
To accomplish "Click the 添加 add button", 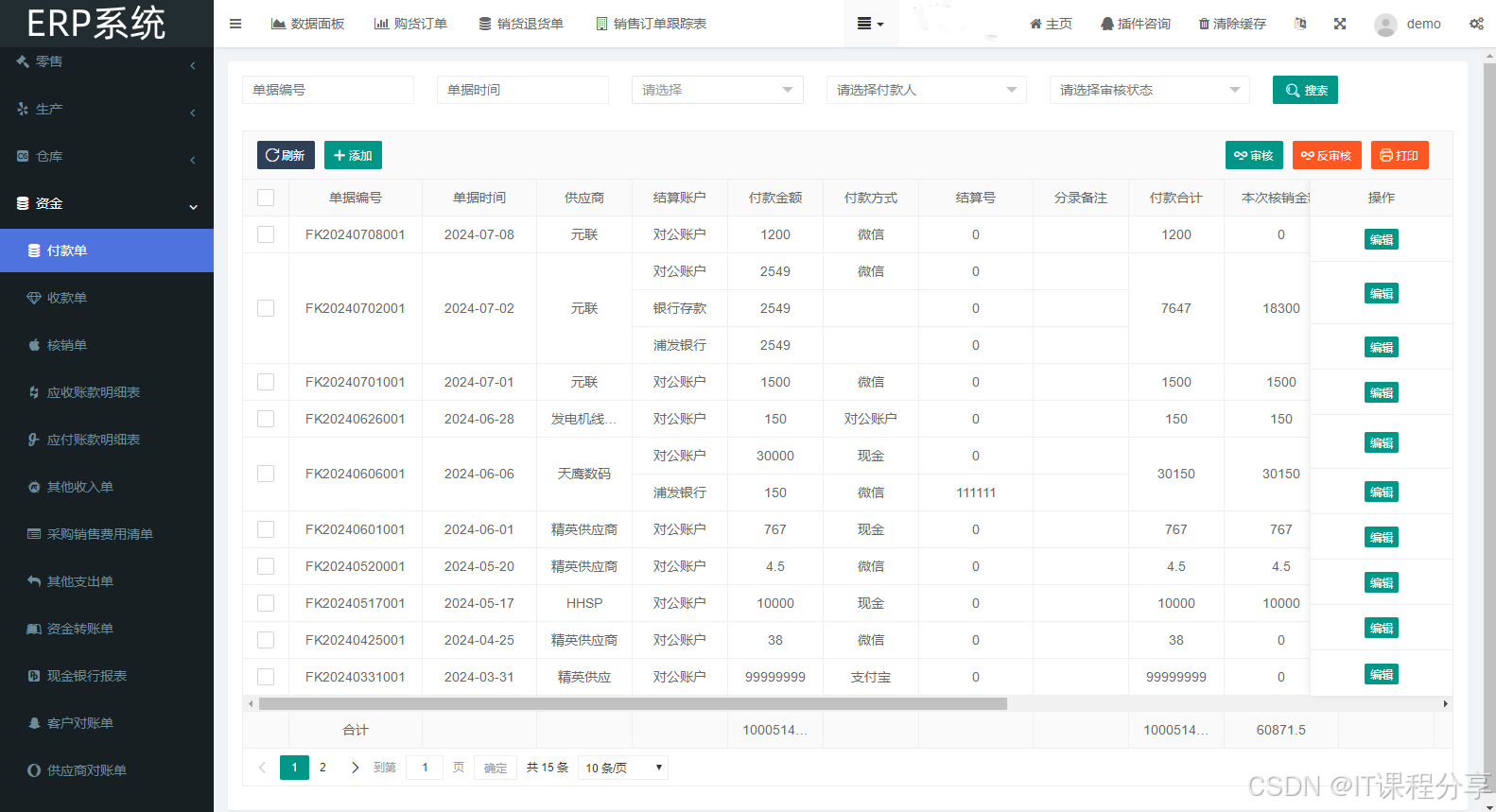I will click(x=353, y=155).
